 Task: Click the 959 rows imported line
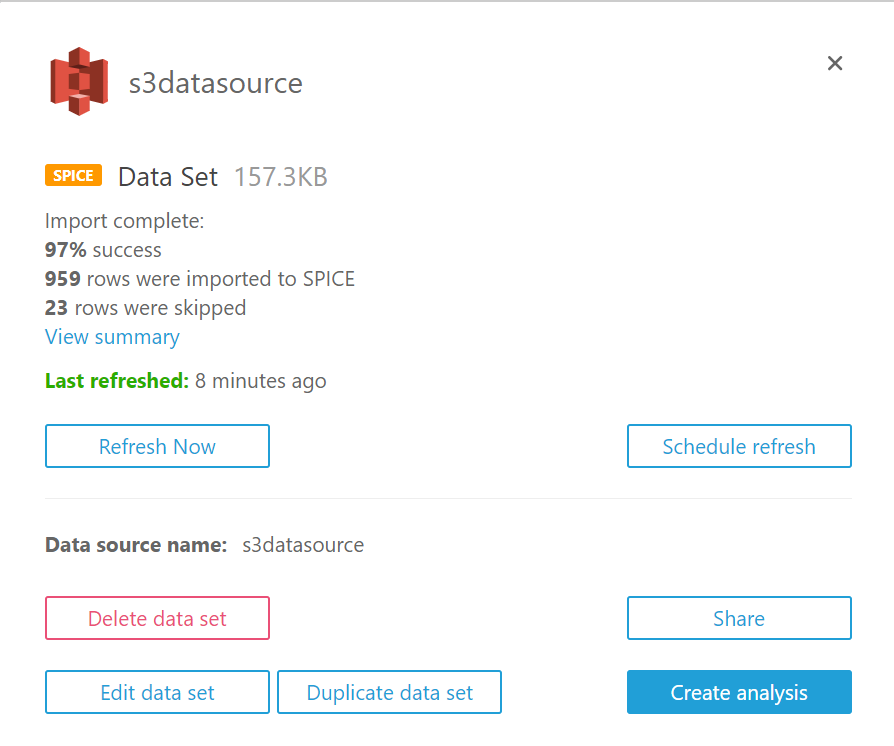click(200, 279)
